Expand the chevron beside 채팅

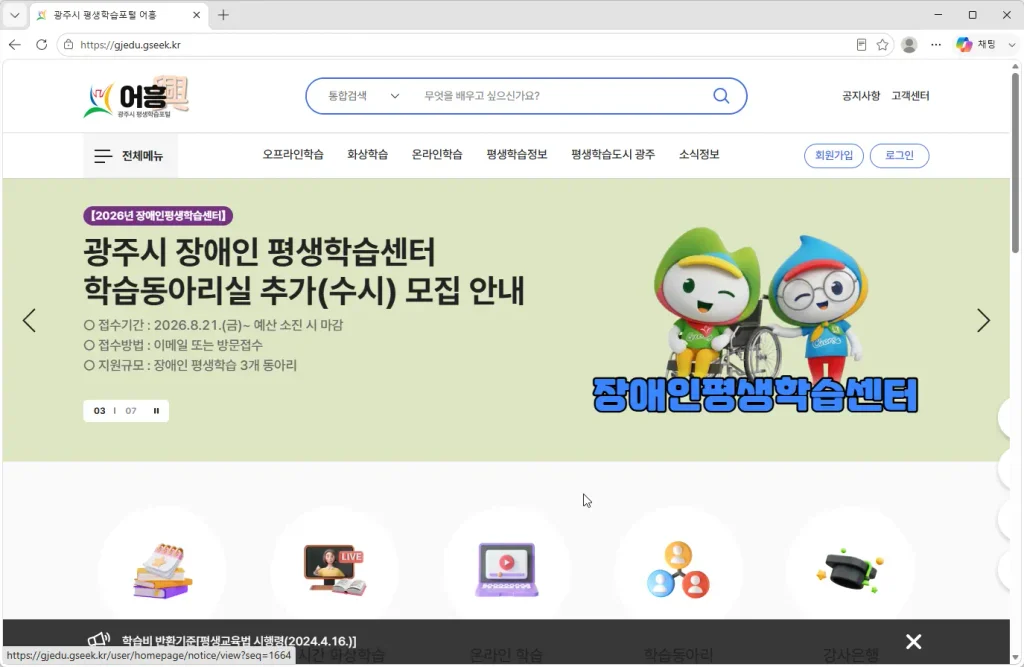click(x=1012, y=44)
